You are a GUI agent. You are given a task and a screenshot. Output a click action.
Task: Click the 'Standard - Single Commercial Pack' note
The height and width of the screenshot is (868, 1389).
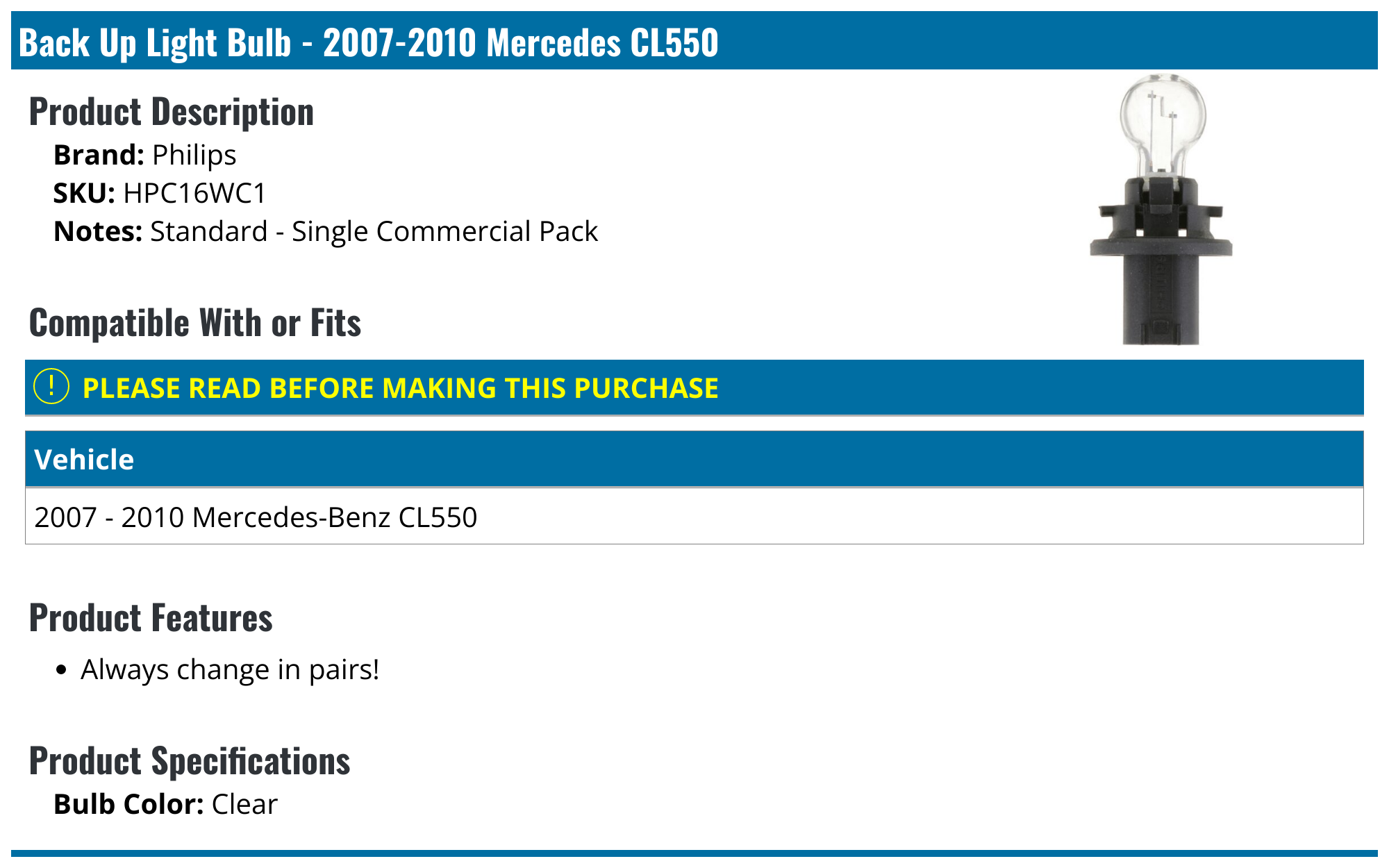point(374,231)
